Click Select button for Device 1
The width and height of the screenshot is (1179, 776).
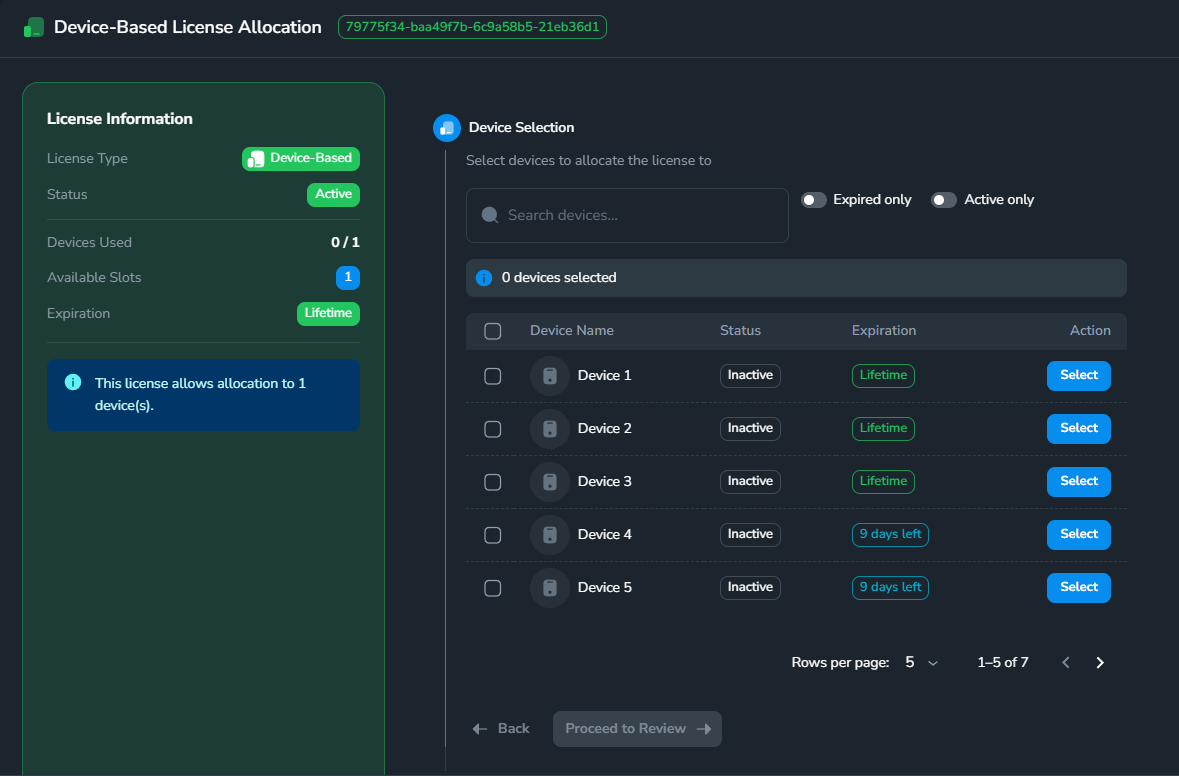(x=1078, y=375)
